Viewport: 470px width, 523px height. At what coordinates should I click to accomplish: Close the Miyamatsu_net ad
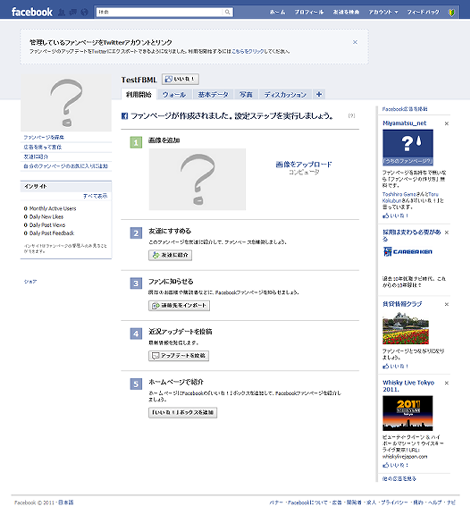click(x=447, y=123)
